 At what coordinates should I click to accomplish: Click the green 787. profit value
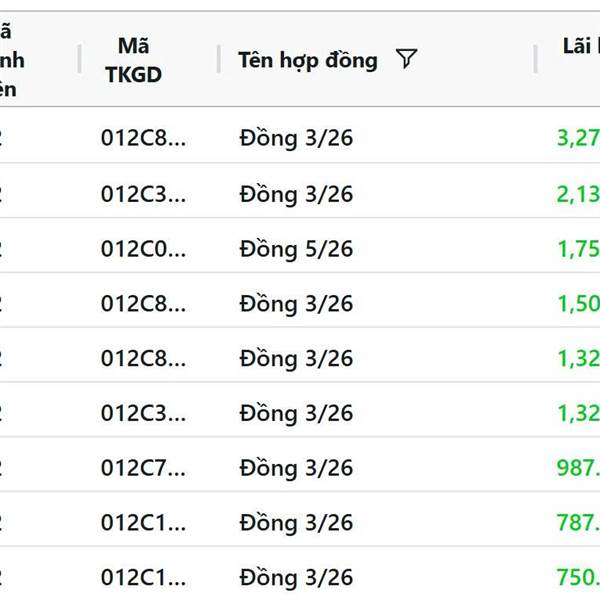pos(577,522)
